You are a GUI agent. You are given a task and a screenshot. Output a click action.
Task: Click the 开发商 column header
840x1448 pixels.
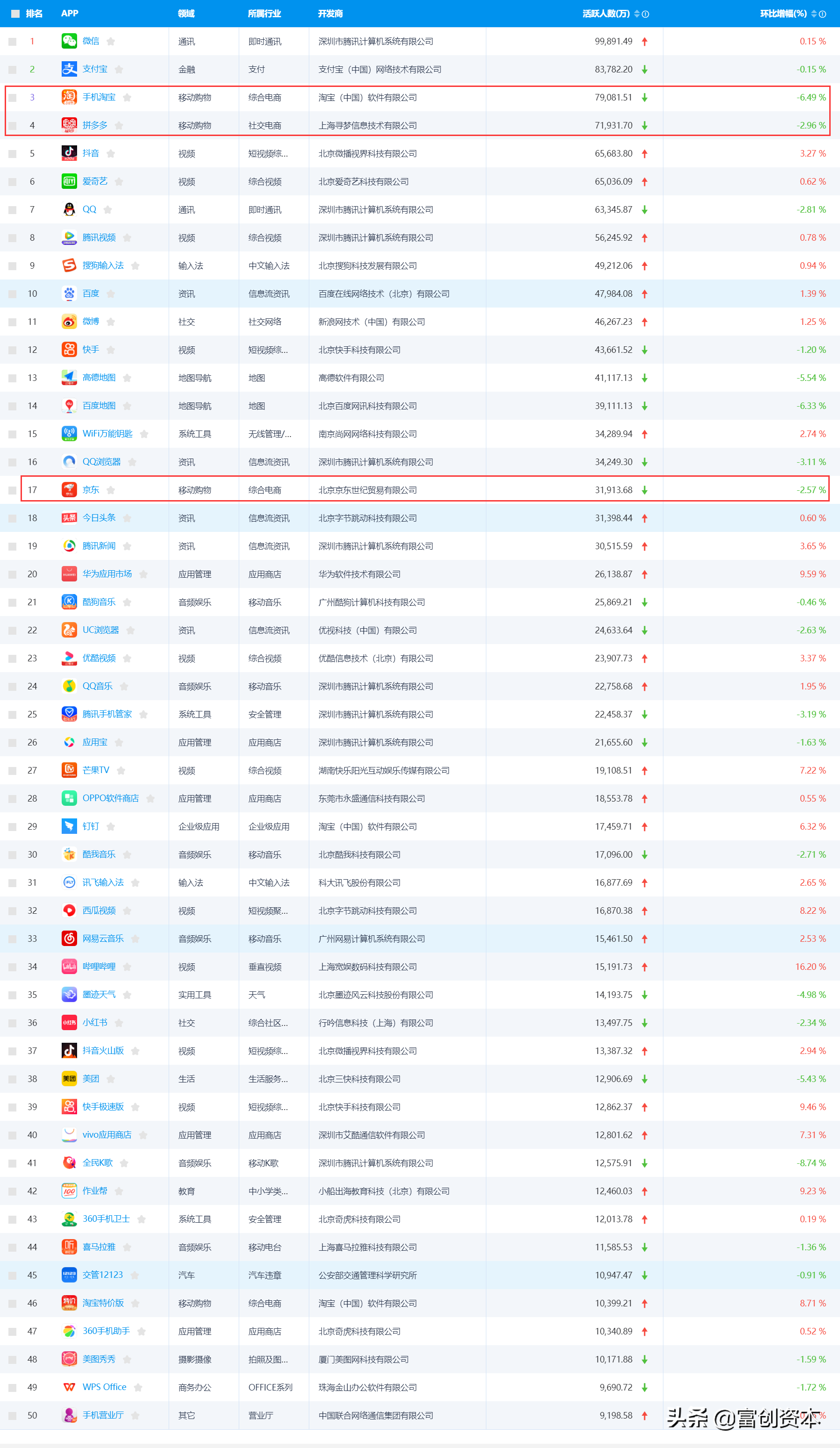330,14
